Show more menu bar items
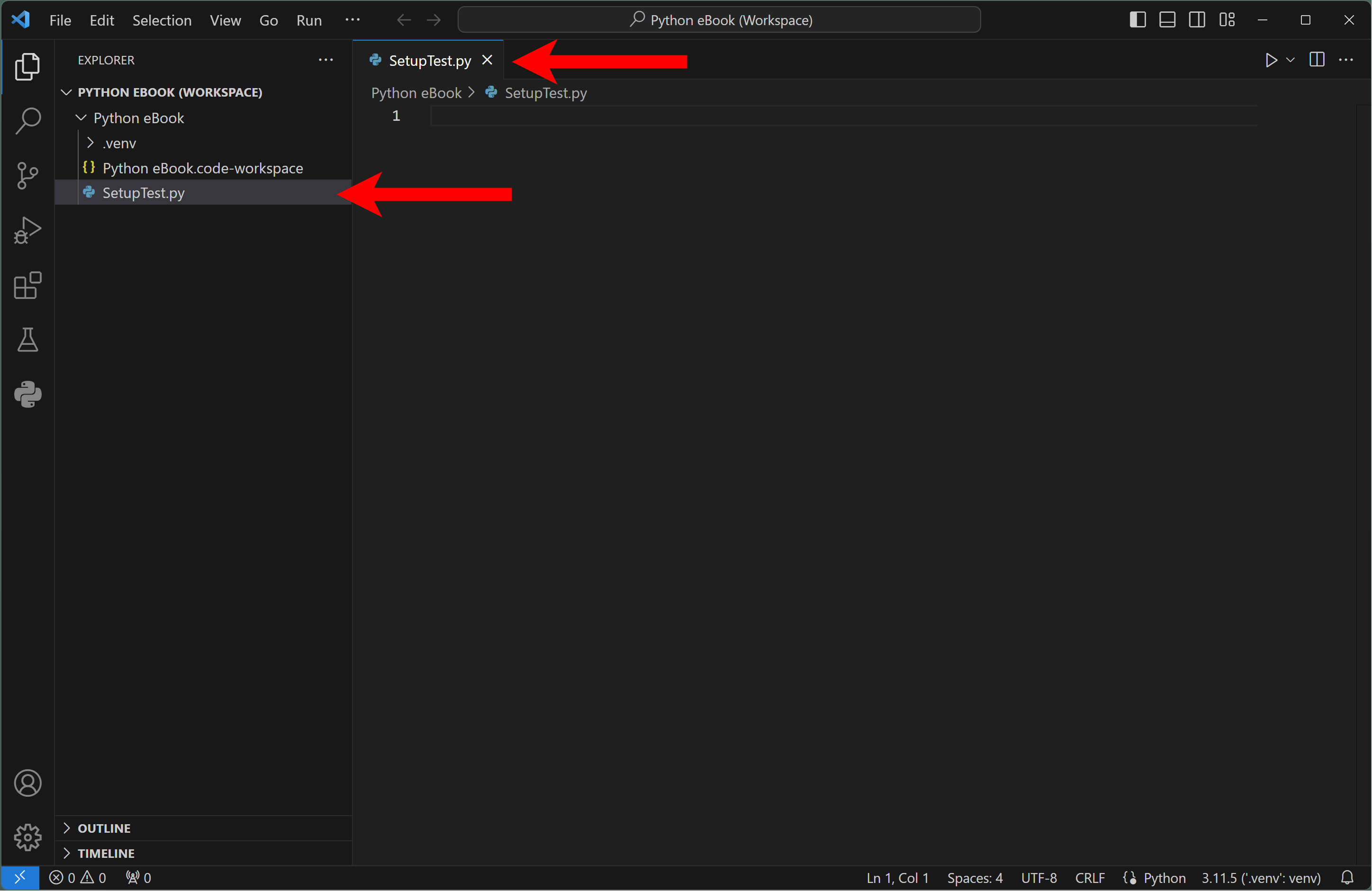The width and height of the screenshot is (1372, 891). (x=353, y=20)
